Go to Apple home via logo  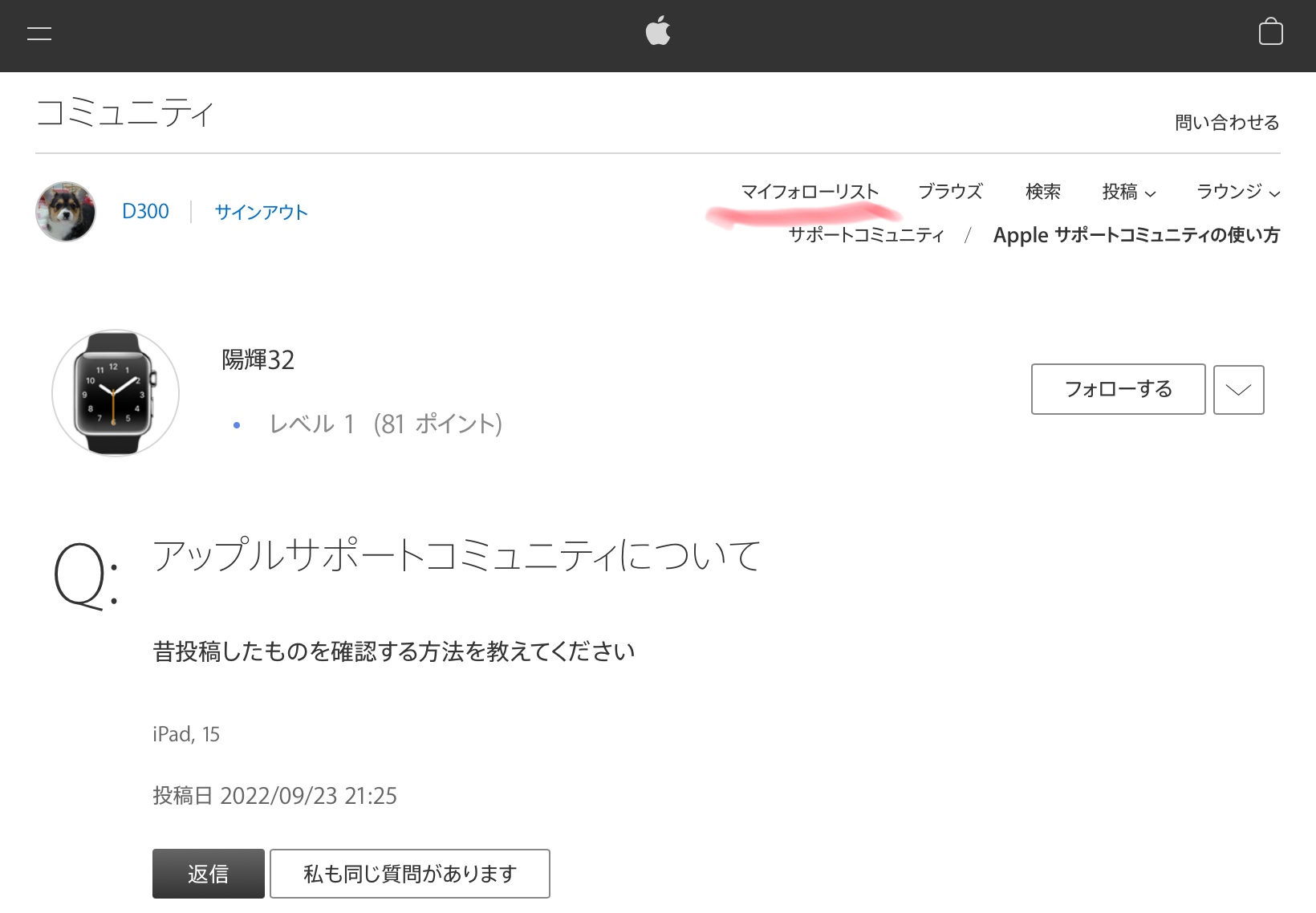[x=658, y=33]
